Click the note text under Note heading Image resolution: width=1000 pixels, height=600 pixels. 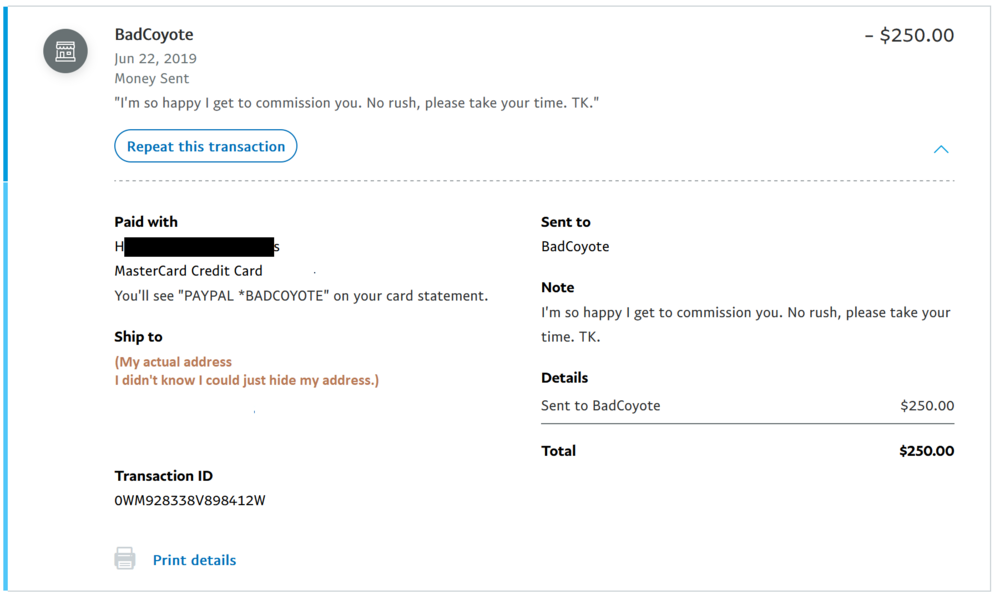click(x=746, y=325)
